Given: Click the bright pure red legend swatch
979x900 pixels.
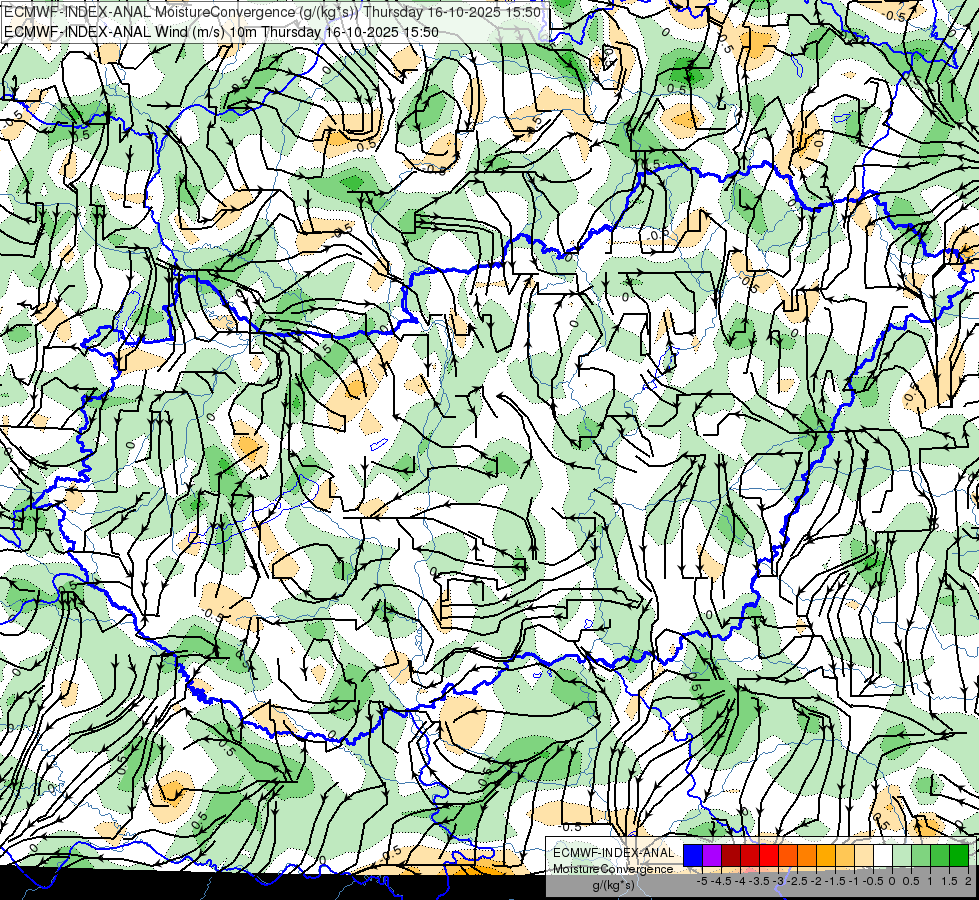Looking at the screenshot, I should click(x=769, y=855).
